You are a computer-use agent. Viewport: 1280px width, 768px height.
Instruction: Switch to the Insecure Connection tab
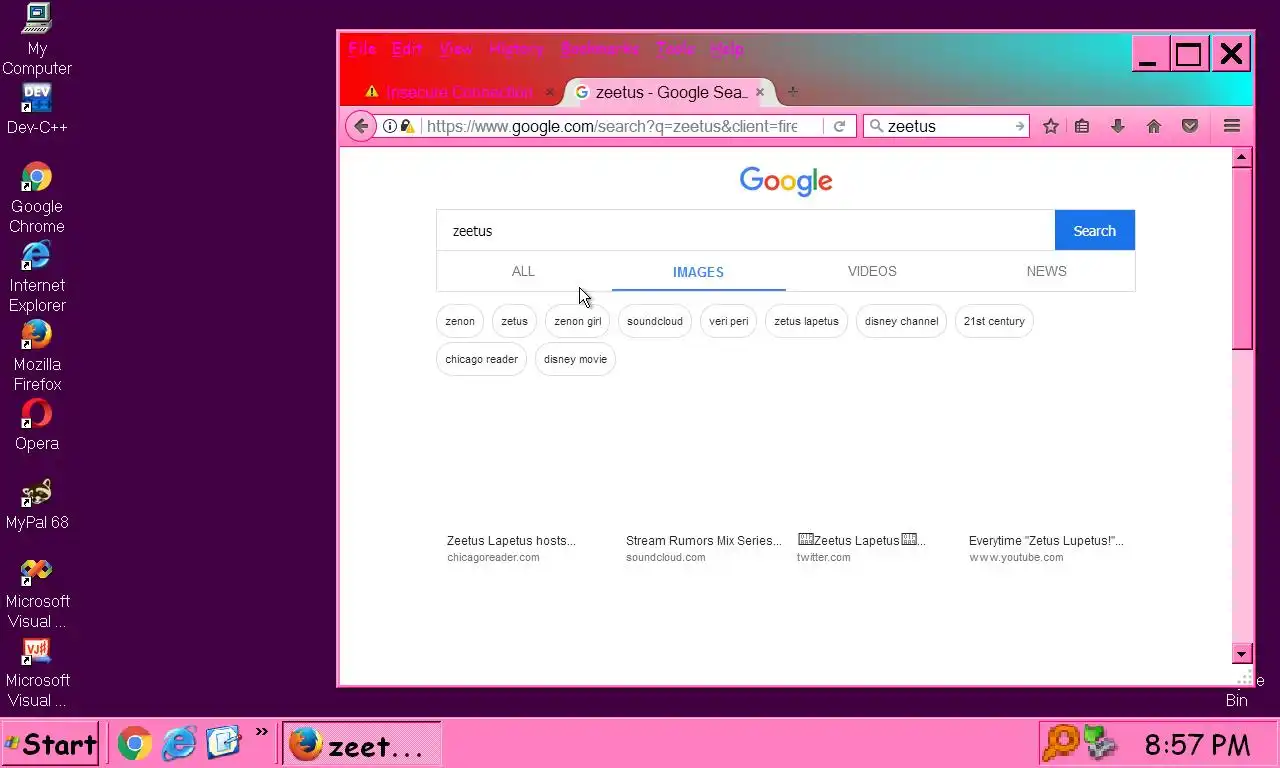coord(459,92)
